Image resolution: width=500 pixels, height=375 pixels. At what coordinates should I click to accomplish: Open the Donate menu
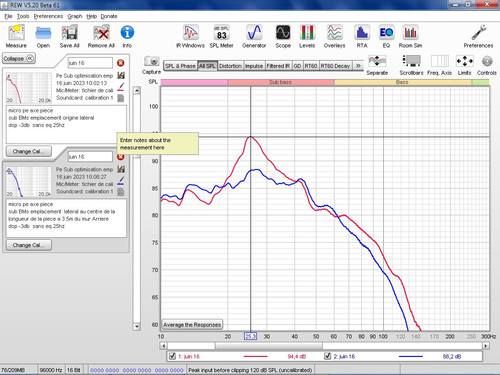pos(109,16)
